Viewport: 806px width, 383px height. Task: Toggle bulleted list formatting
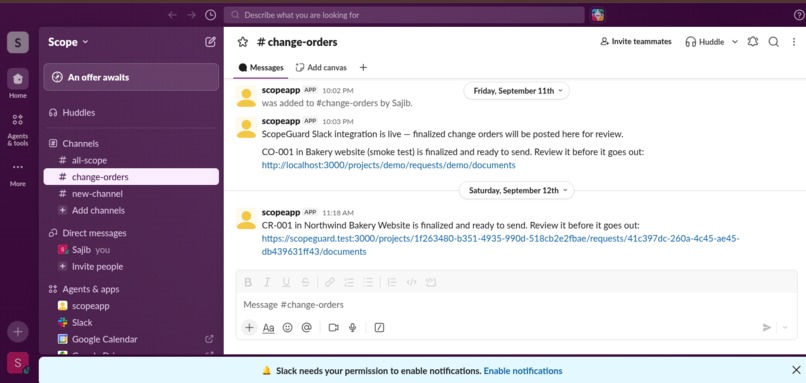(368, 282)
